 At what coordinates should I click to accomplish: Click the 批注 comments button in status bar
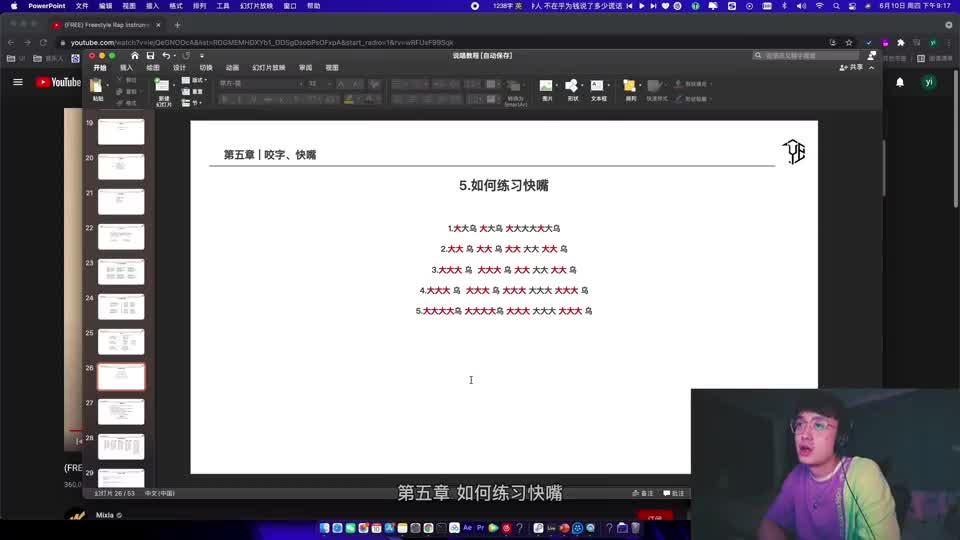tap(673, 493)
